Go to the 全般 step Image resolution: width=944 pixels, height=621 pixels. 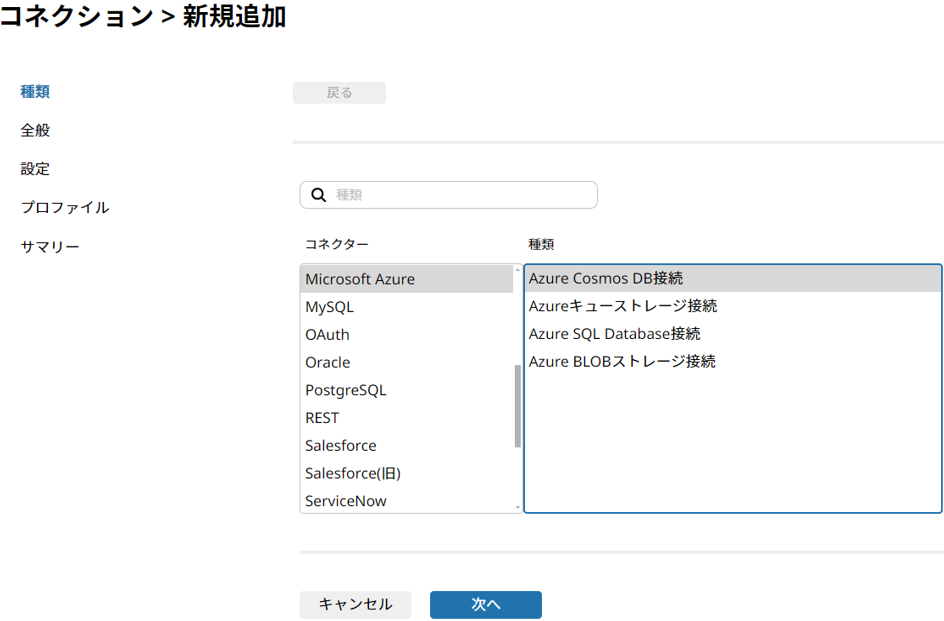(35, 130)
